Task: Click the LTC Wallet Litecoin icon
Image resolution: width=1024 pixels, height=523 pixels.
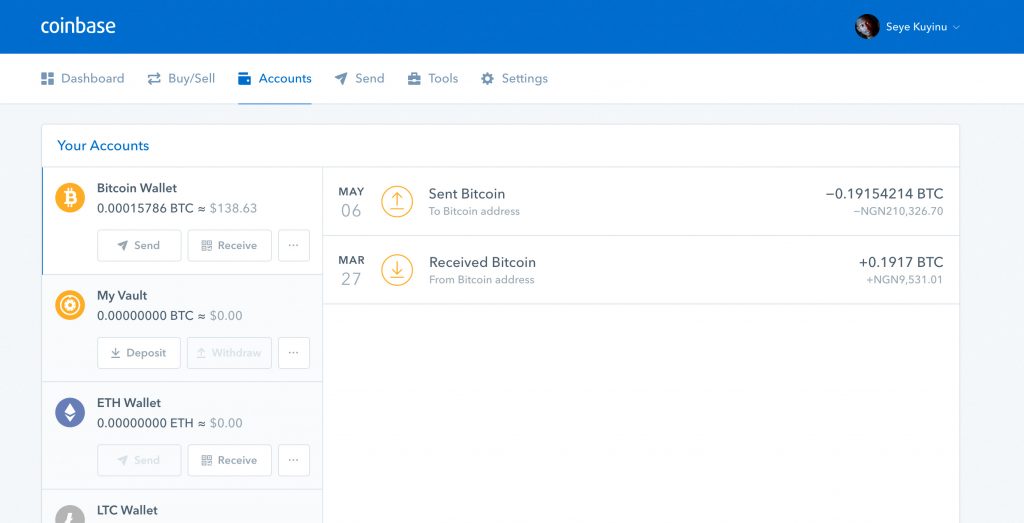Action: [x=70, y=515]
